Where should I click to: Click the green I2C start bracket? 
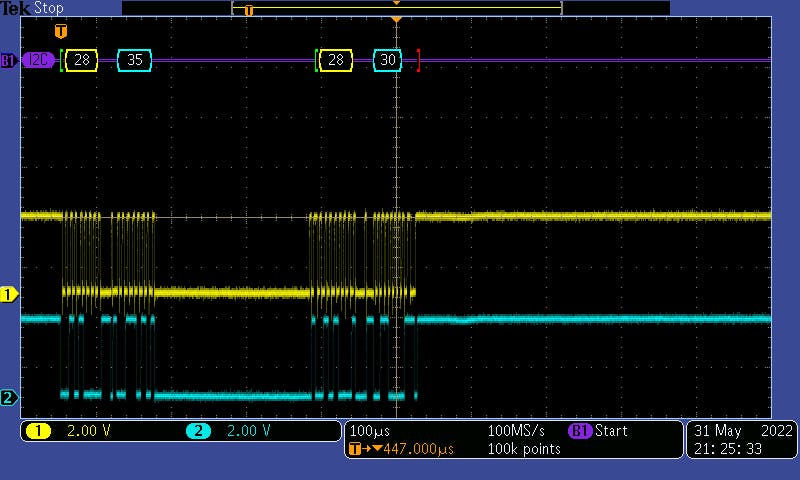[x=61, y=60]
